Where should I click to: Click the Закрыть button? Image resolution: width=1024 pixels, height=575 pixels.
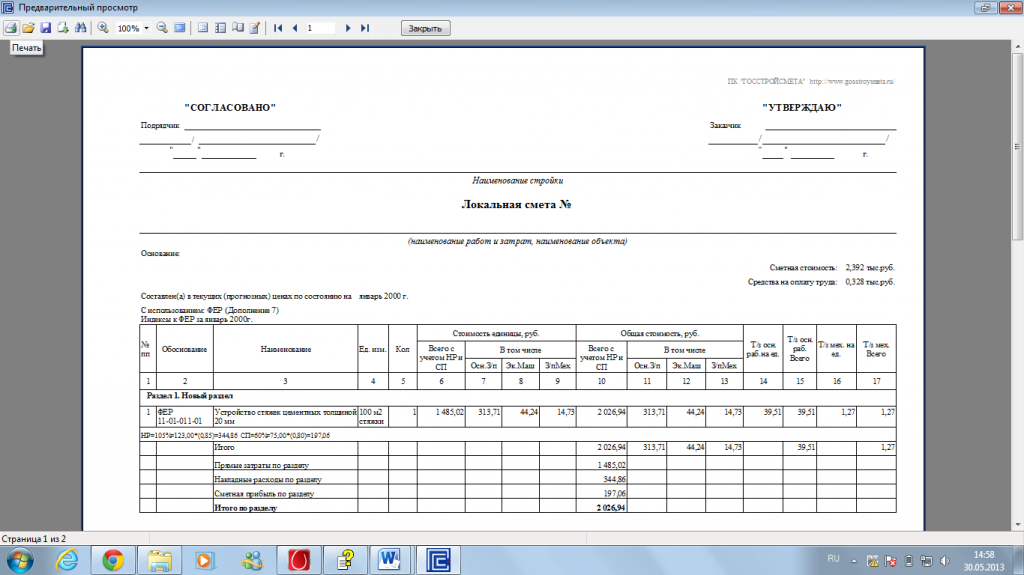coord(425,28)
